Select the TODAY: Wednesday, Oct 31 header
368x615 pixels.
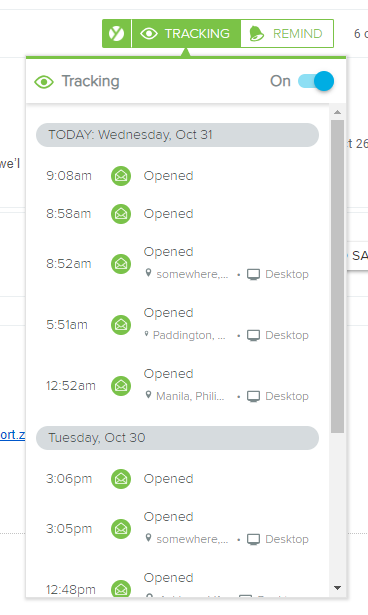tap(177, 135)
